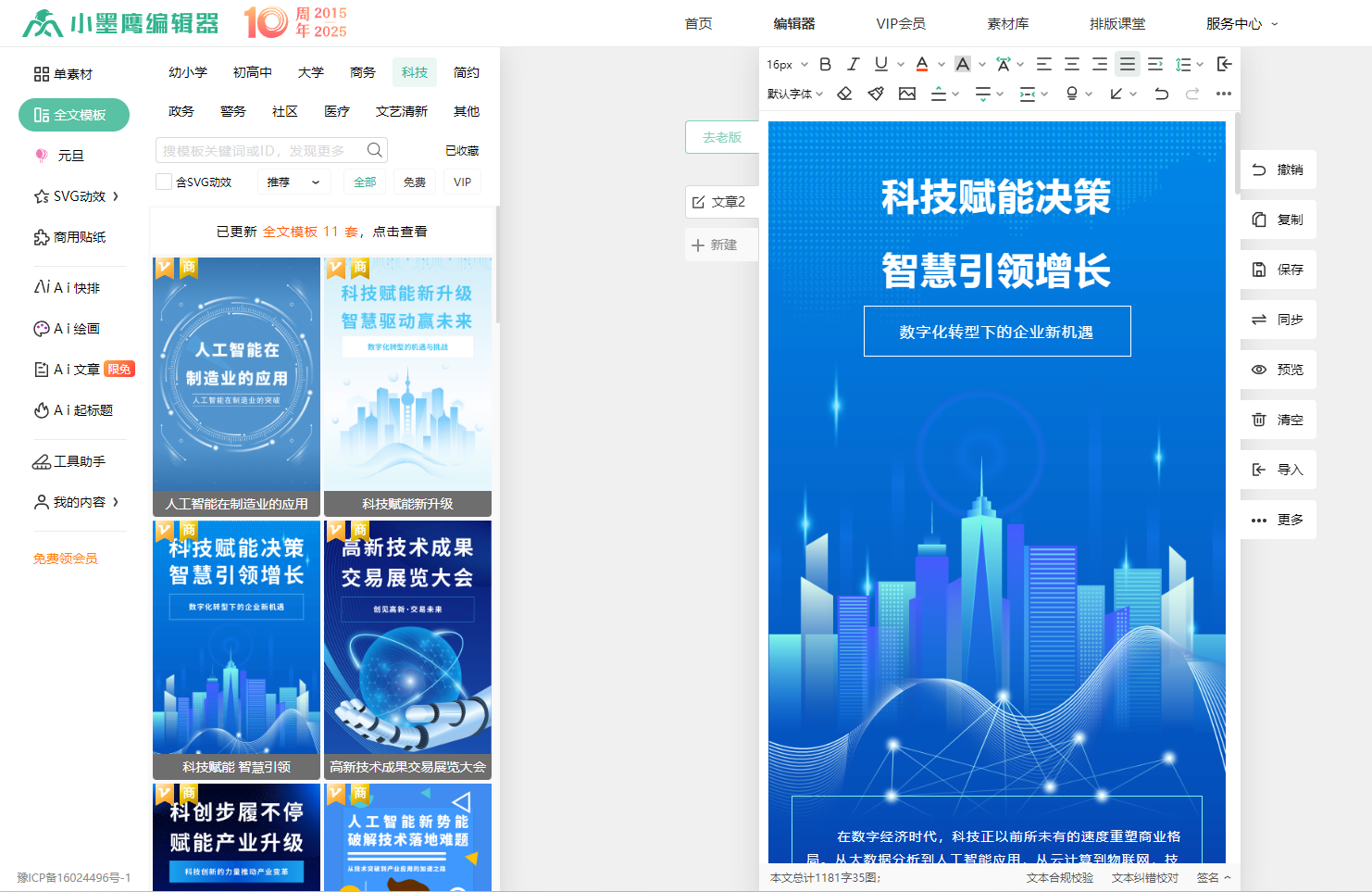
Task: Open the red font color picker
Action: pos(922,64)
